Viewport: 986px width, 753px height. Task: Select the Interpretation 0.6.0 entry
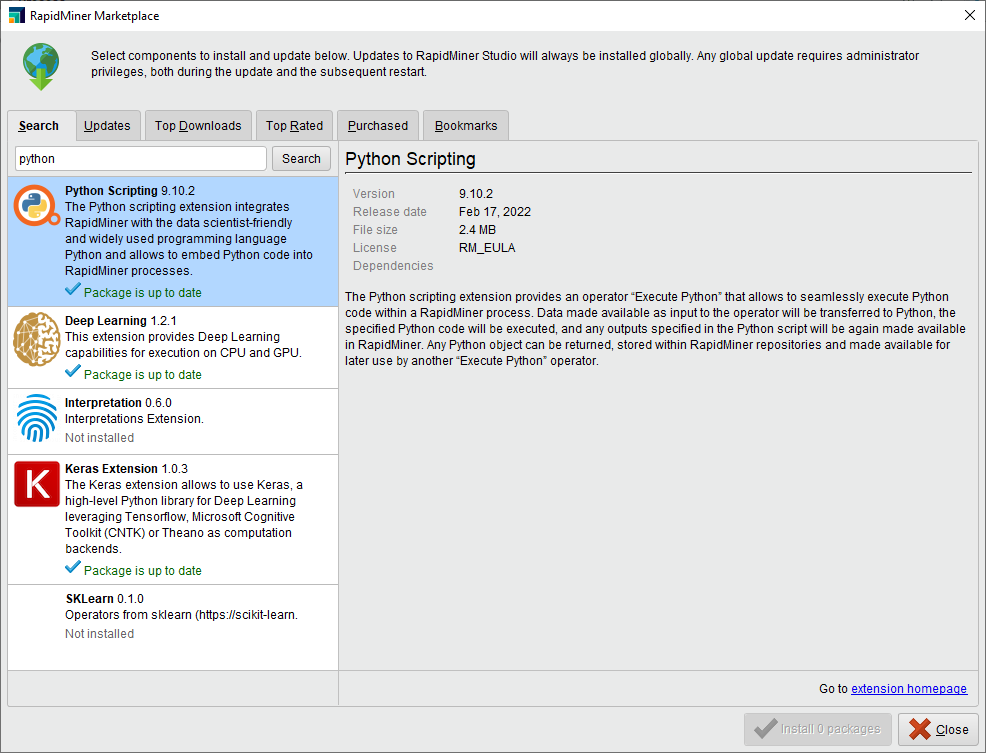173,421
